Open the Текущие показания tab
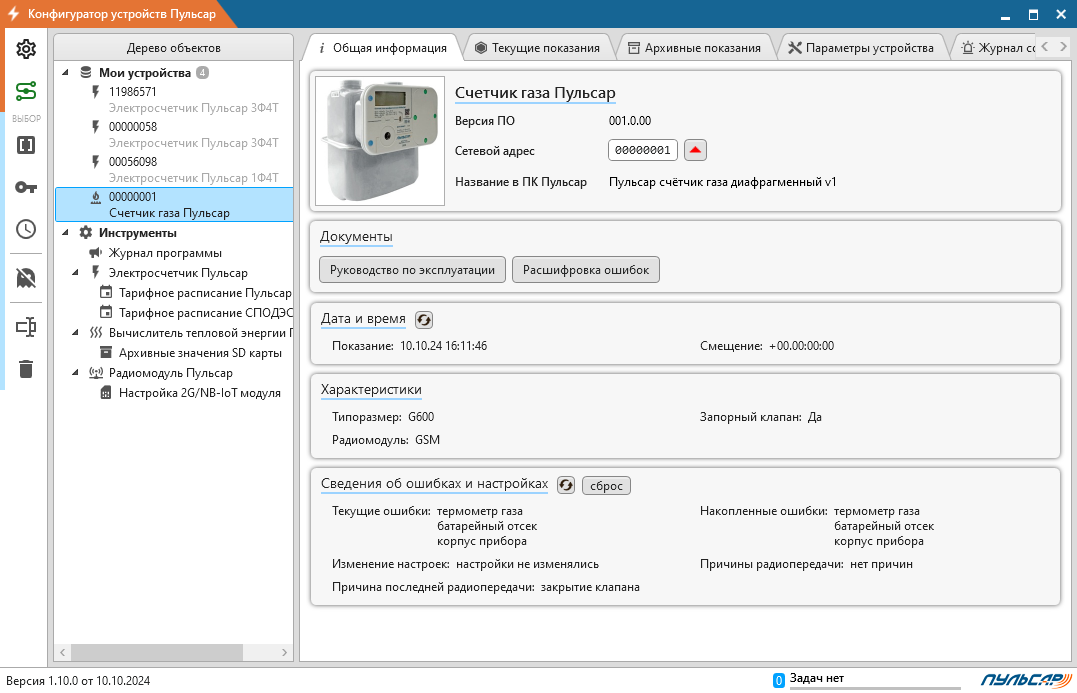Image resolution: width=1077 pixels, height=693 pixels. (537, 47)
